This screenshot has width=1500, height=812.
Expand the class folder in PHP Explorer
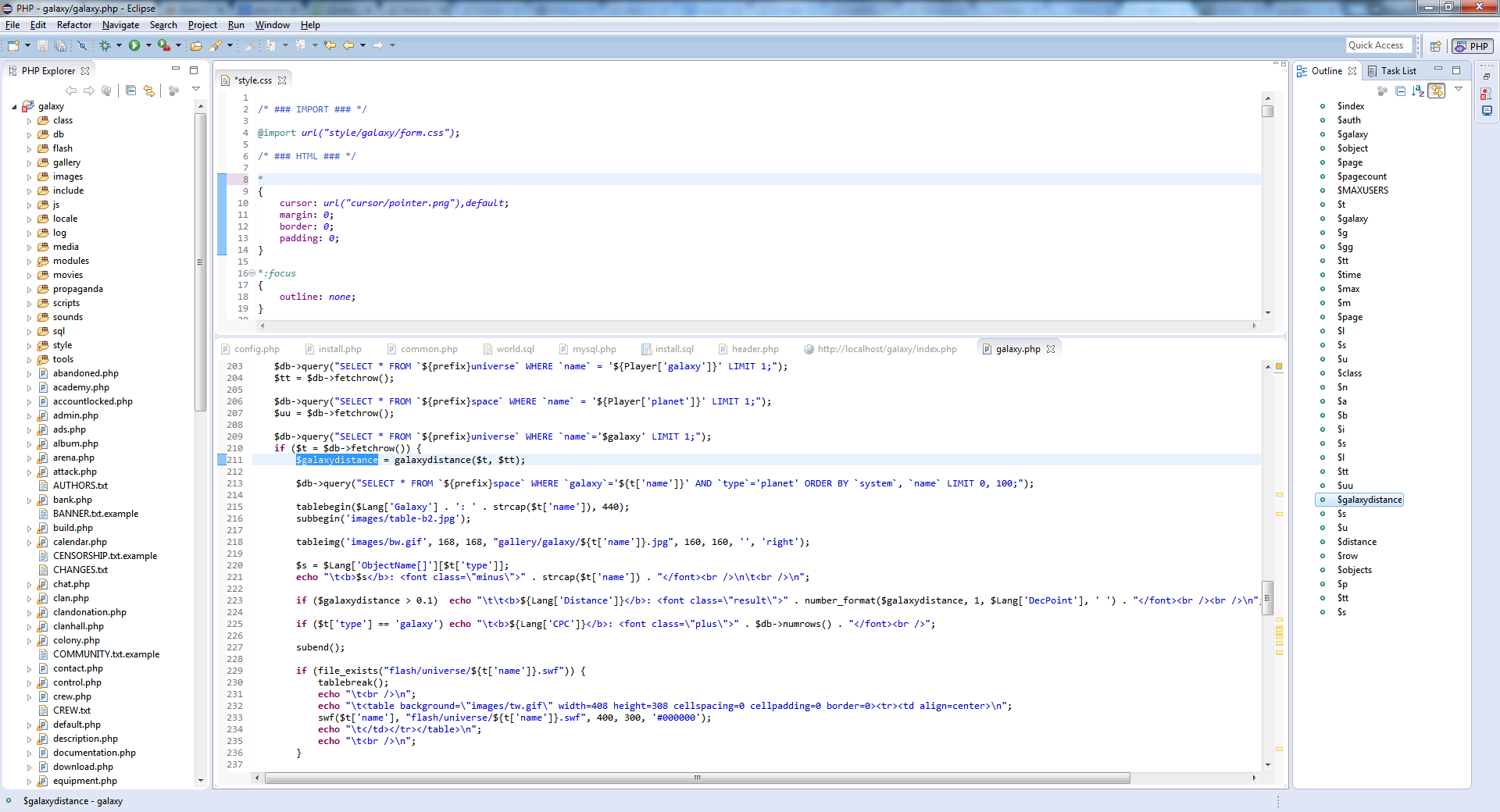pos(28,120)
